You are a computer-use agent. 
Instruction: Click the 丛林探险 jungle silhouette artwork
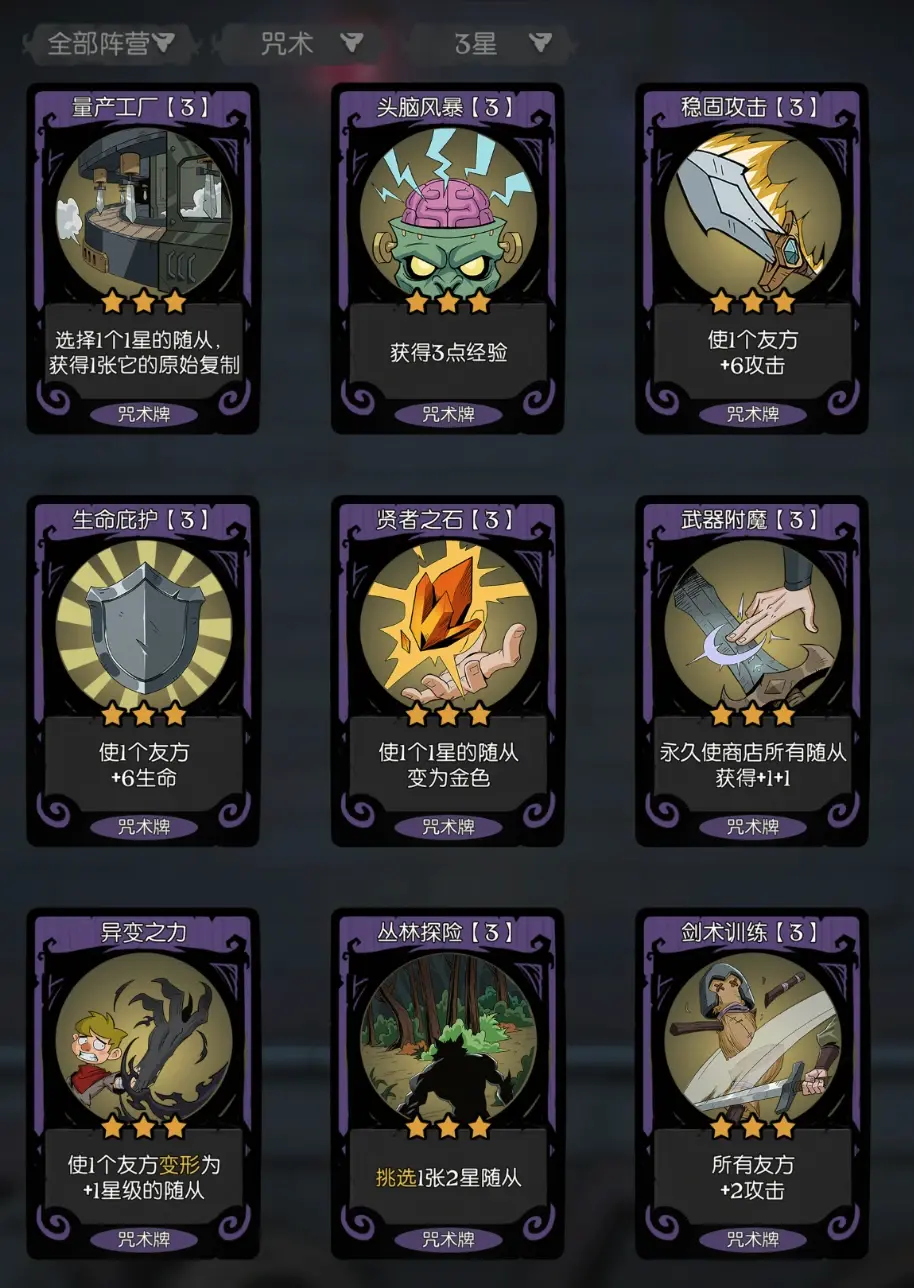coord(448,1038)
